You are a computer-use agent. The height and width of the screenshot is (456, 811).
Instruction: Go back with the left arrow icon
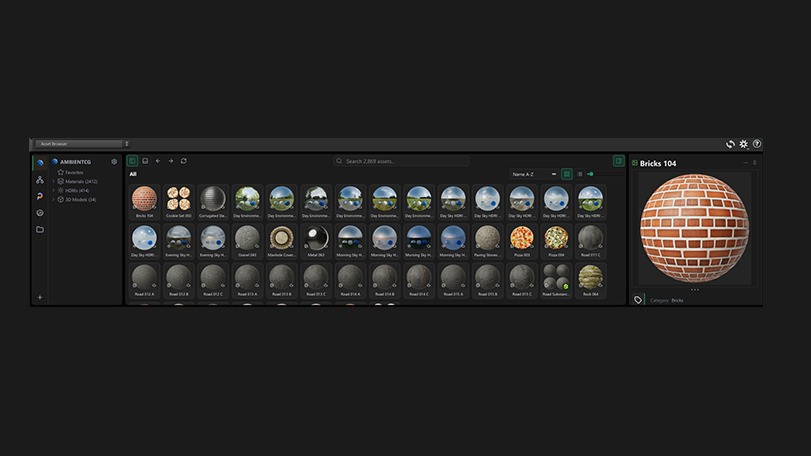158,161
